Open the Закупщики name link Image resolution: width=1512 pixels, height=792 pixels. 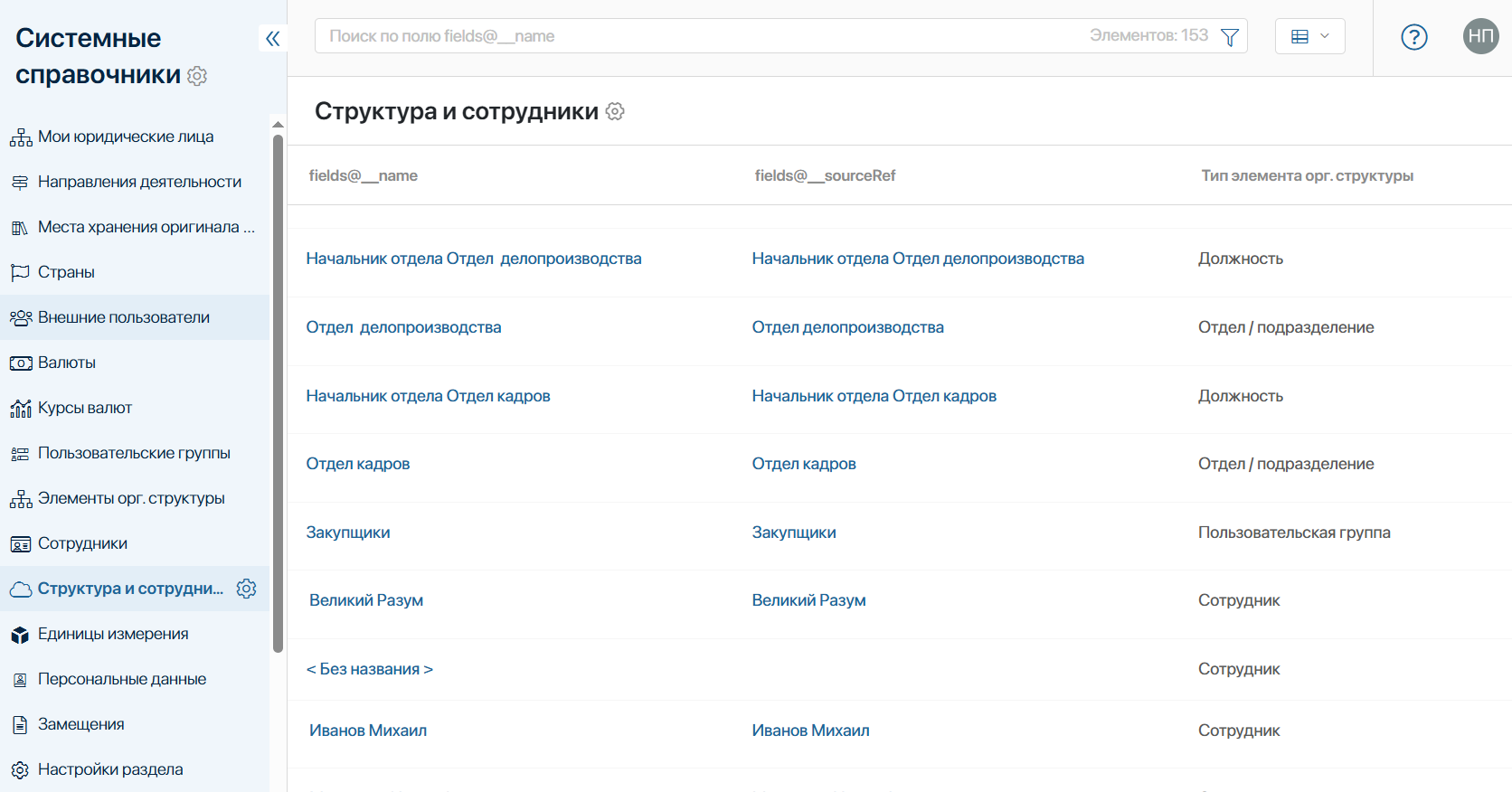point(348,533)
